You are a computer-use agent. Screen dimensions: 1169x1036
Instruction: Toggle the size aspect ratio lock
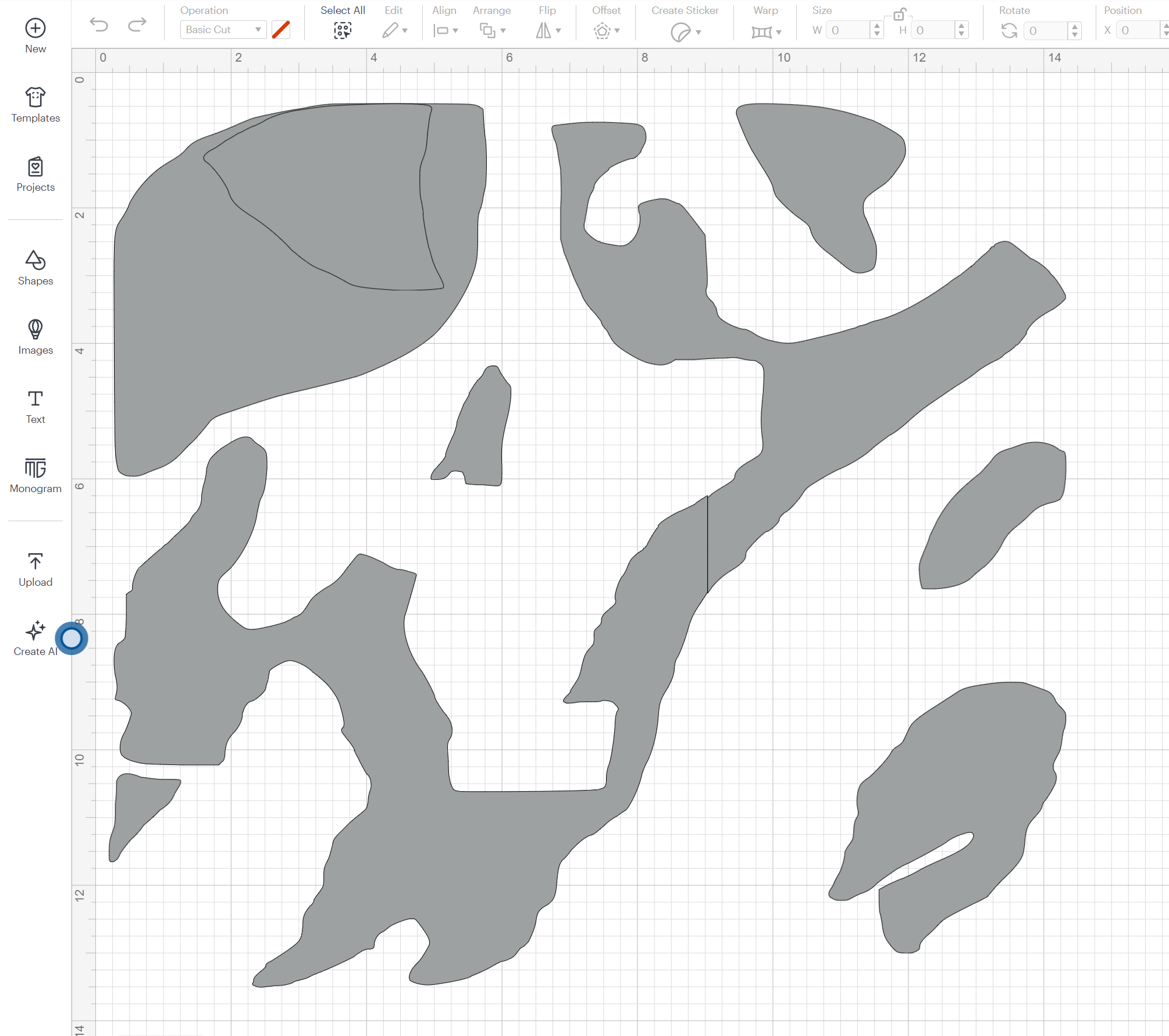tap(900, 15)
